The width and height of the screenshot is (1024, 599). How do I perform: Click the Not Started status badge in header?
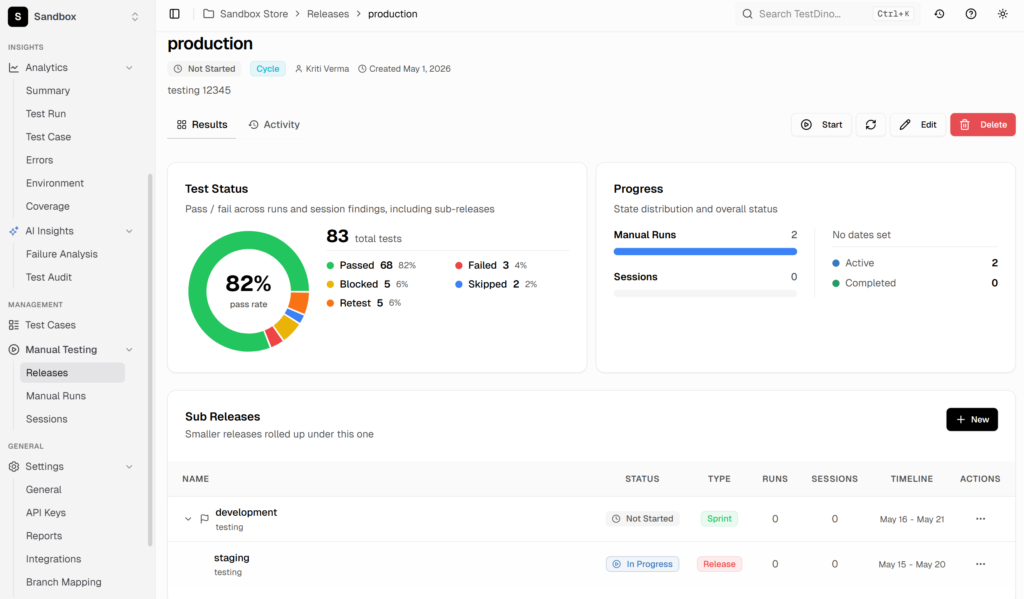204,69
